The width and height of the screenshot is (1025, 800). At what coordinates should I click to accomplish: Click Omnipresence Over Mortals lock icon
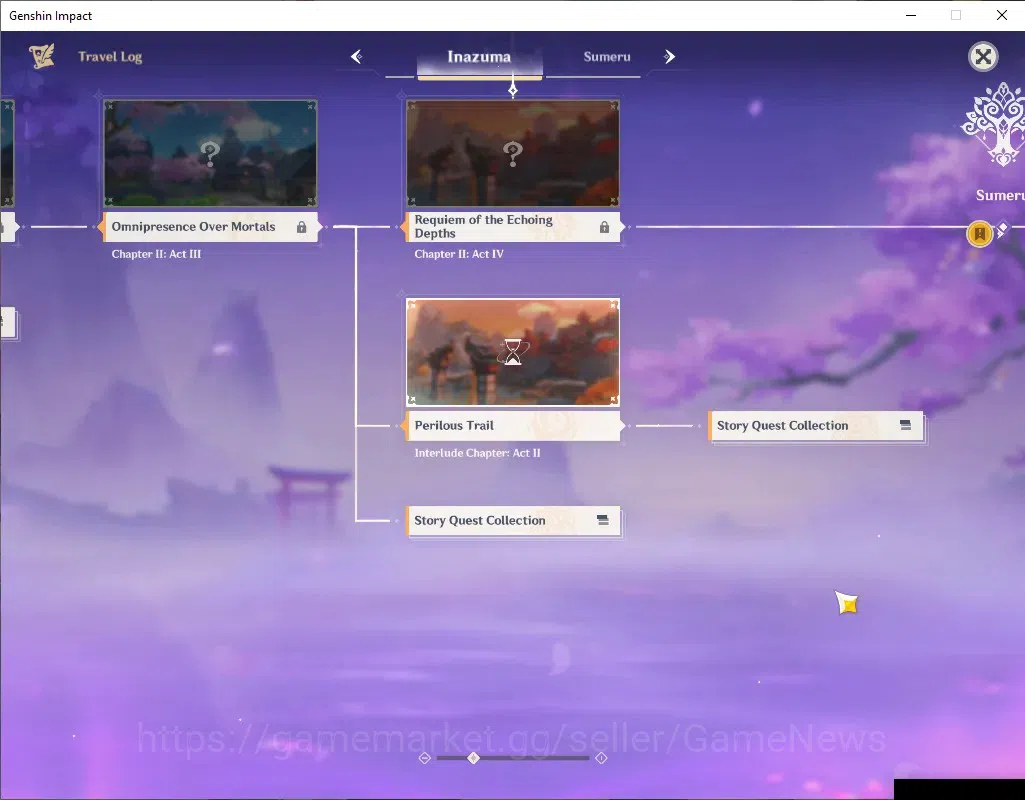click(301, 227)
